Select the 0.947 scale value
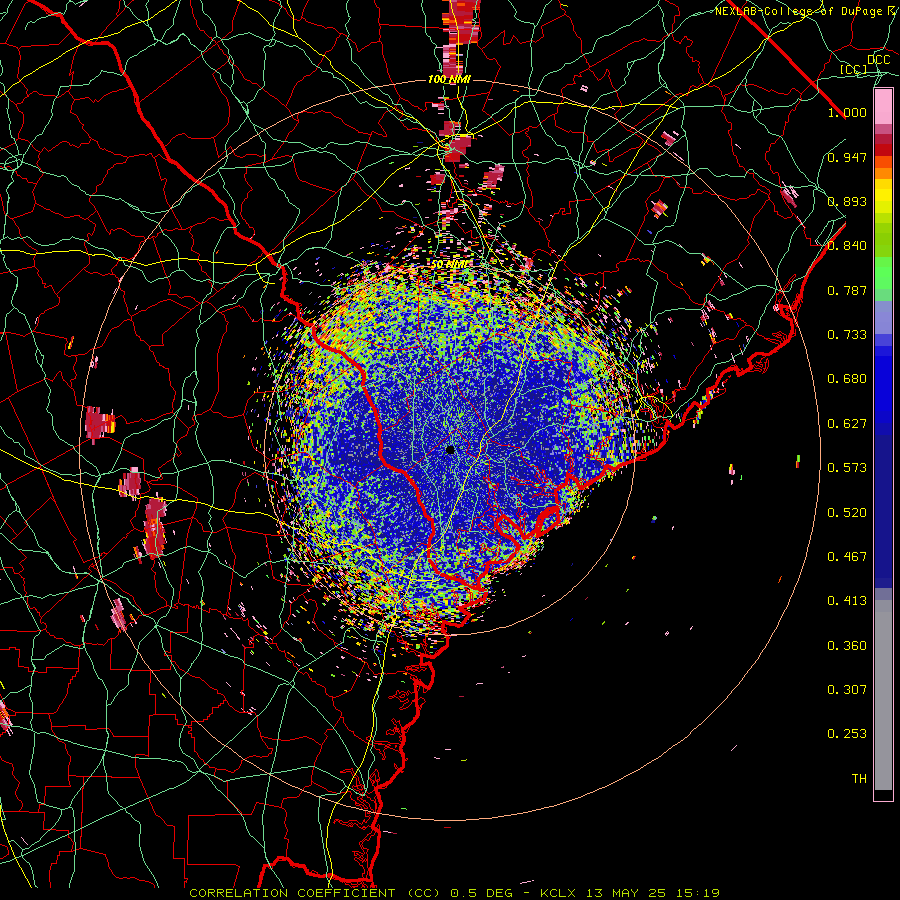 (847, 157)
